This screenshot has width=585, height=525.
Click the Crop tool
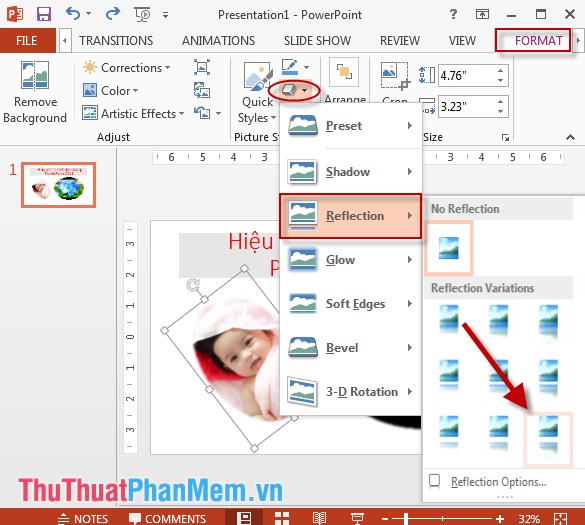395,82
